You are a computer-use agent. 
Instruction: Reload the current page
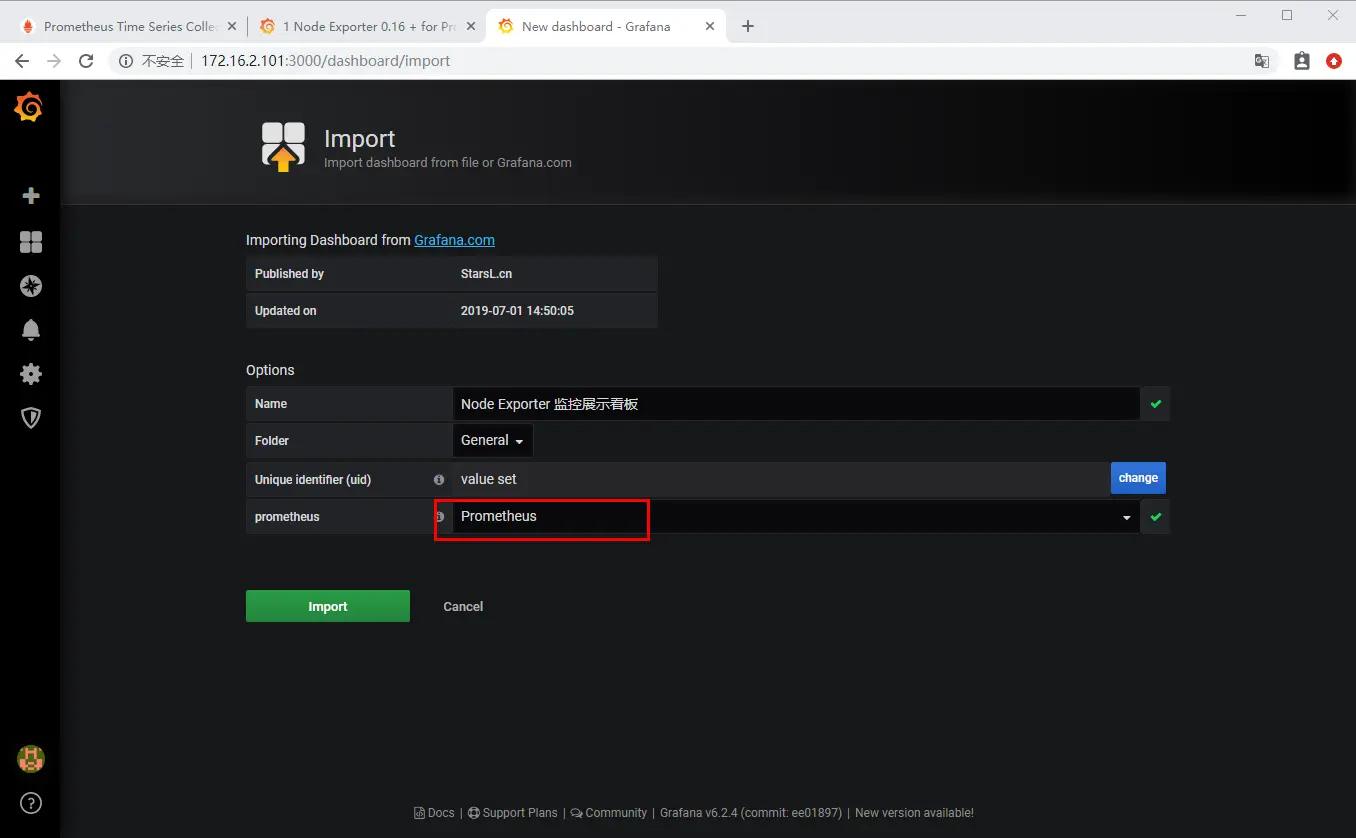point(86,61)
